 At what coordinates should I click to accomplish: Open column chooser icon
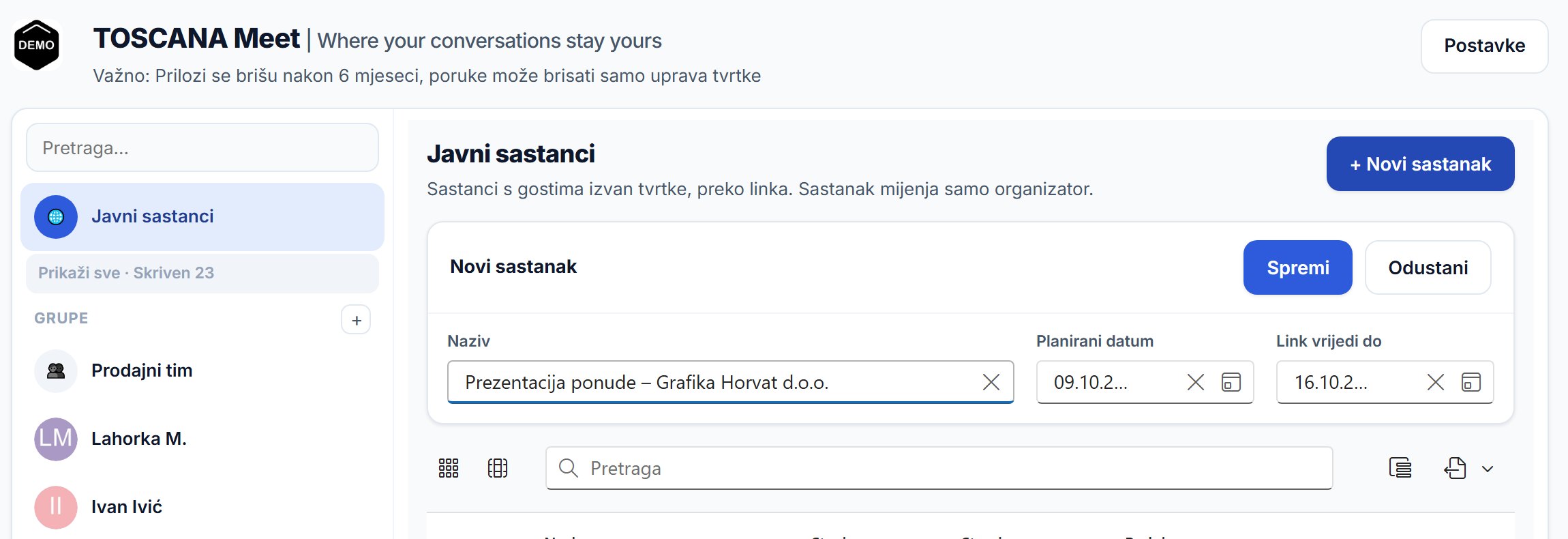coord(498,468)
